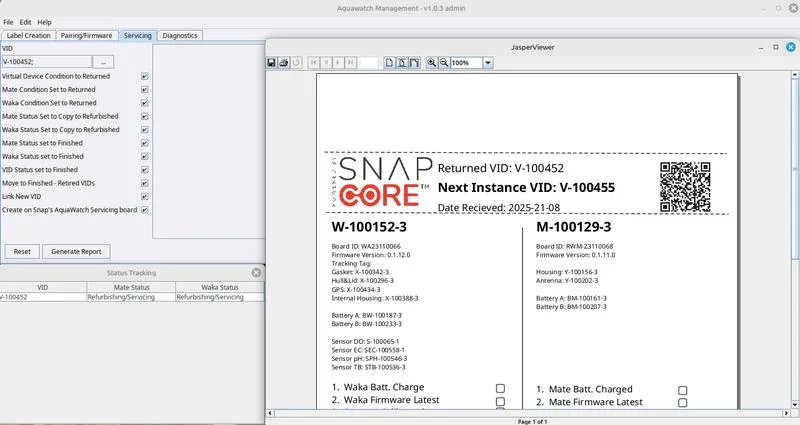
Task: Open the Edit menu
Action: click(x=26, y=22)
